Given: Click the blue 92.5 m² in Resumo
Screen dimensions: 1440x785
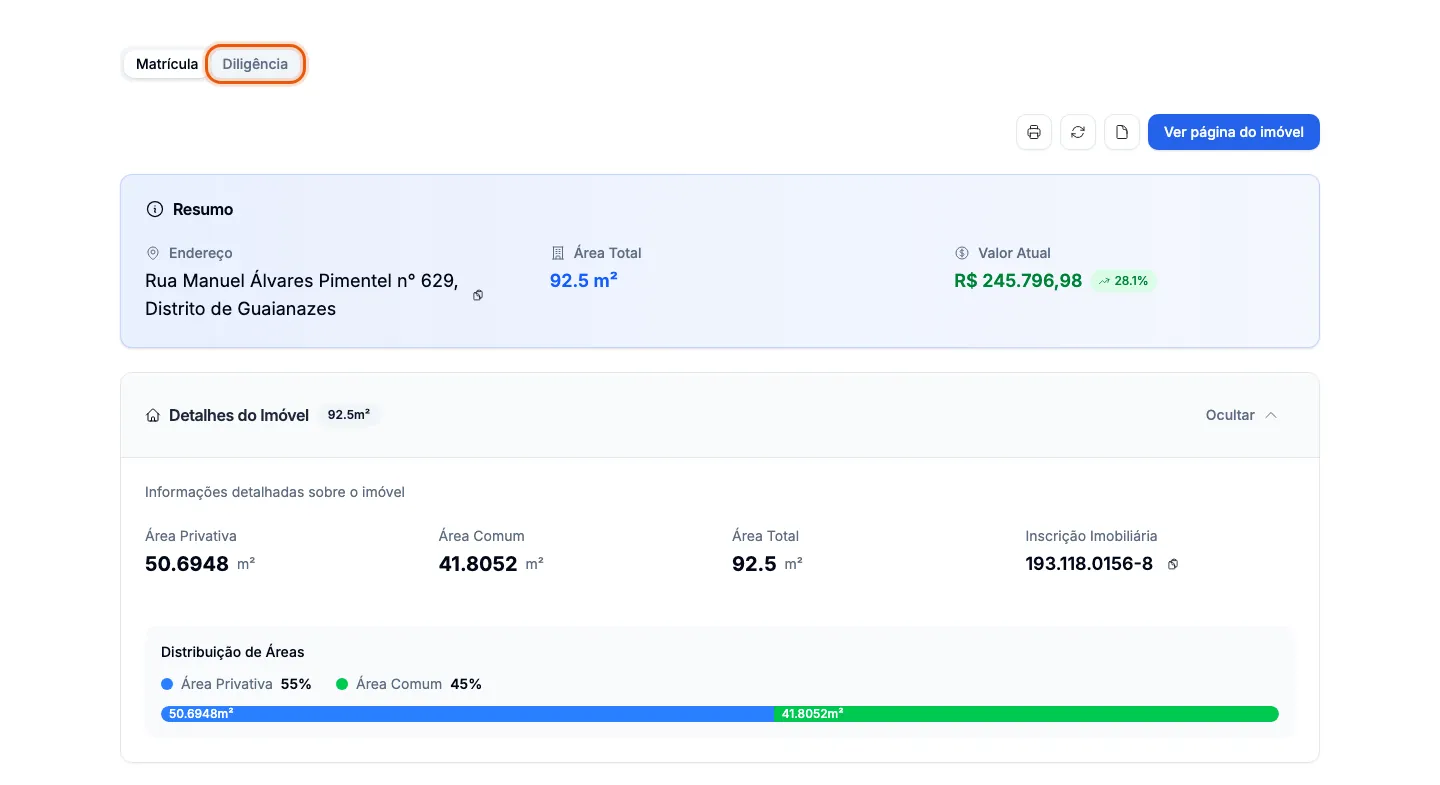Looking at the screenshot, I should pyautogui.click(x=584, y=281).
